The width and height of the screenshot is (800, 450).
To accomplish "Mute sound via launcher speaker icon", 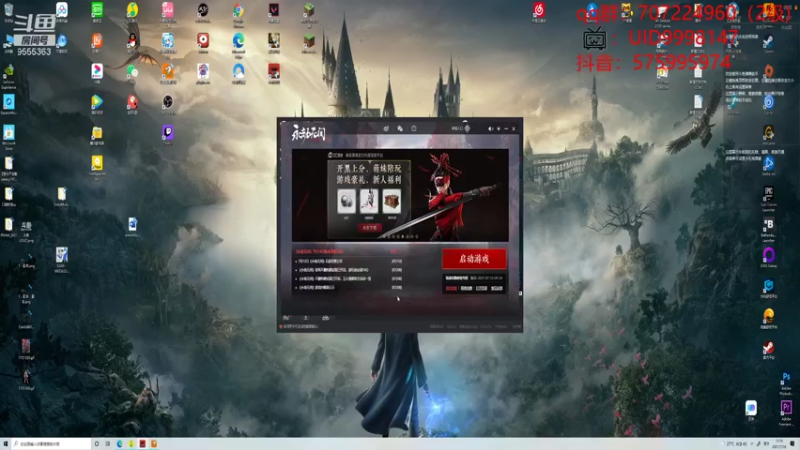I will coord(490,129).
